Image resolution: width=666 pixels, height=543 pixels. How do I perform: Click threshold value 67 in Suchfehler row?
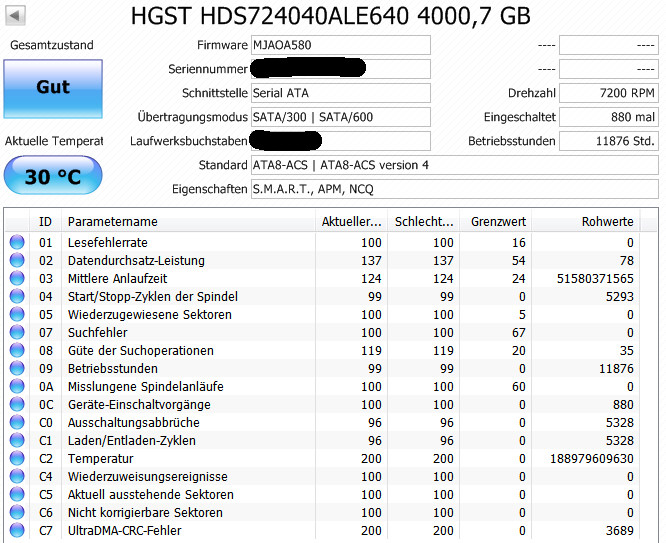coord(519,333)
